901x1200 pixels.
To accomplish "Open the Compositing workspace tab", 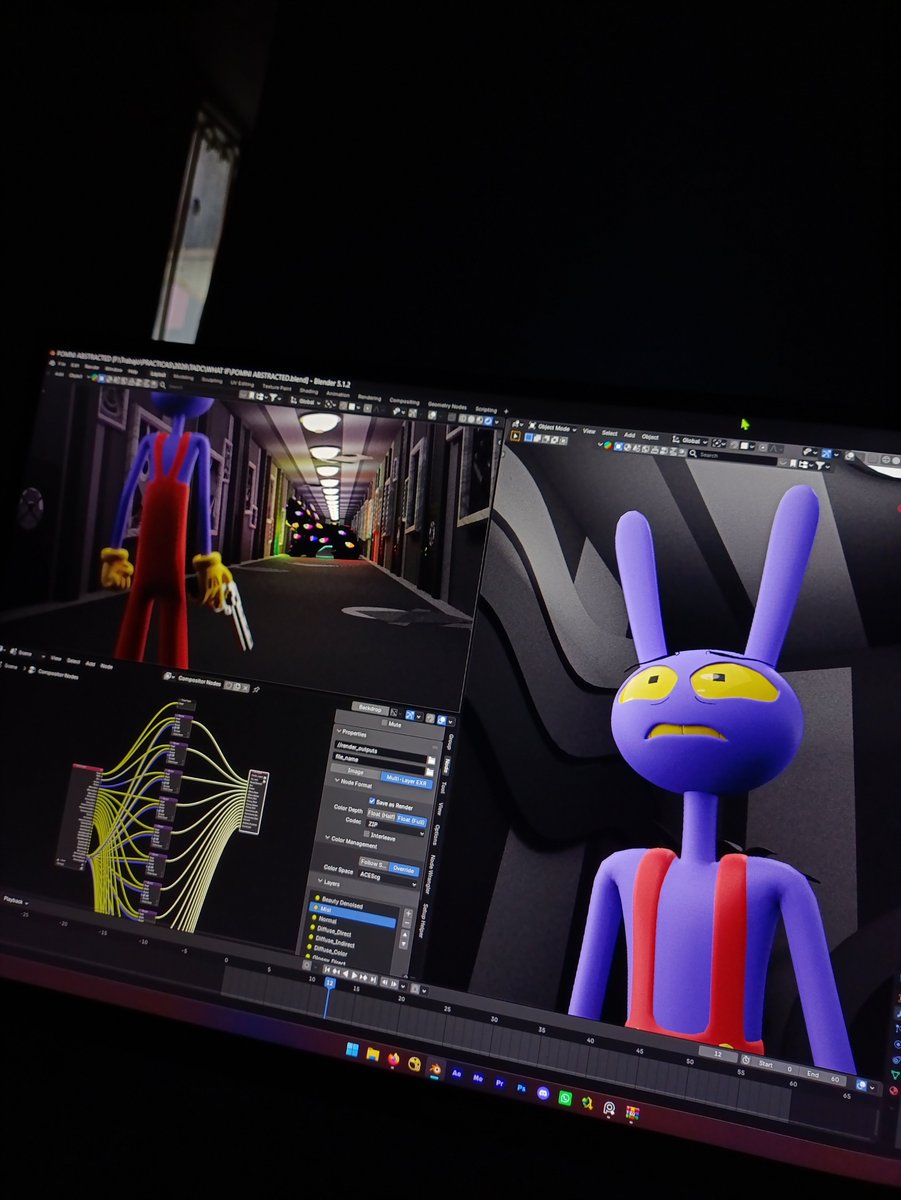I will (x=404, y=402).
